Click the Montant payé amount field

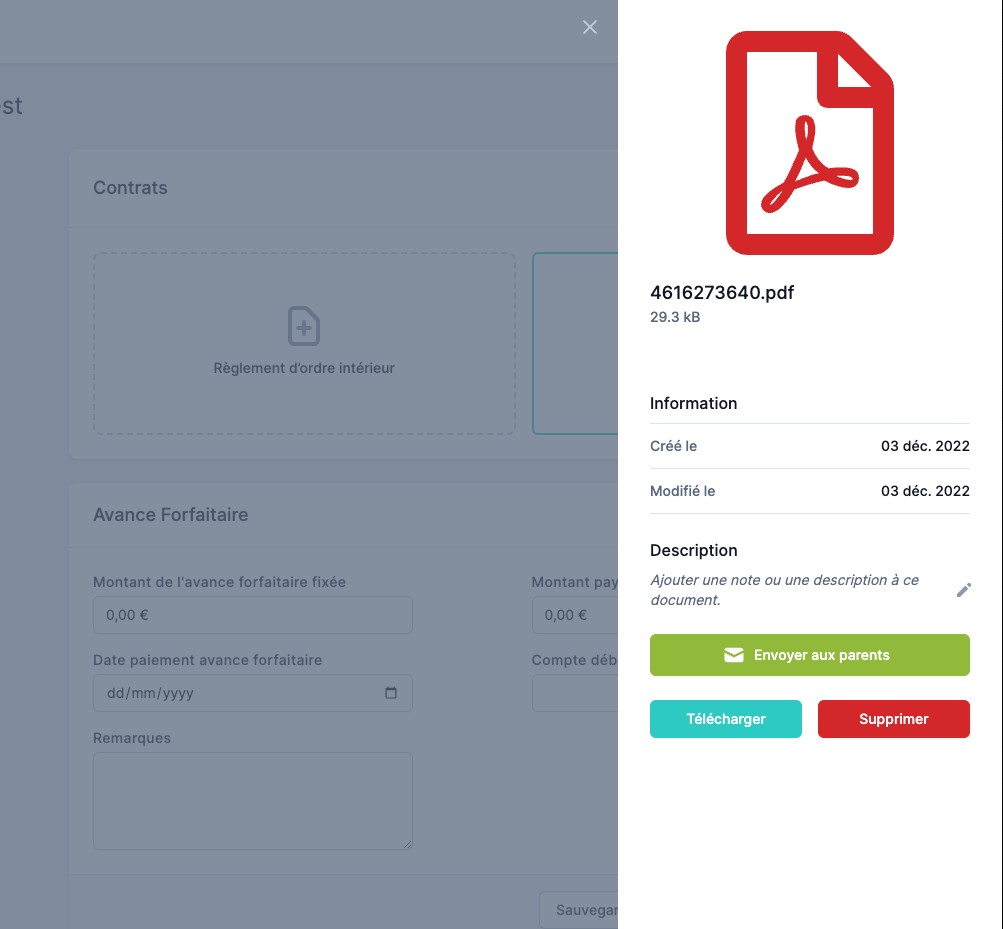coord(575,615)
